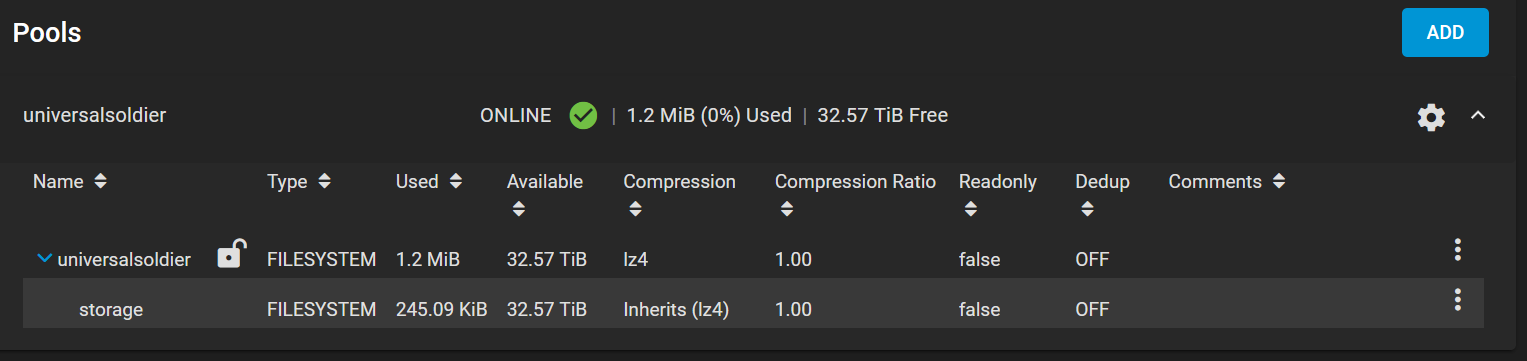
Task: Sort by Type column sort arrows
Action: (324, 182)
